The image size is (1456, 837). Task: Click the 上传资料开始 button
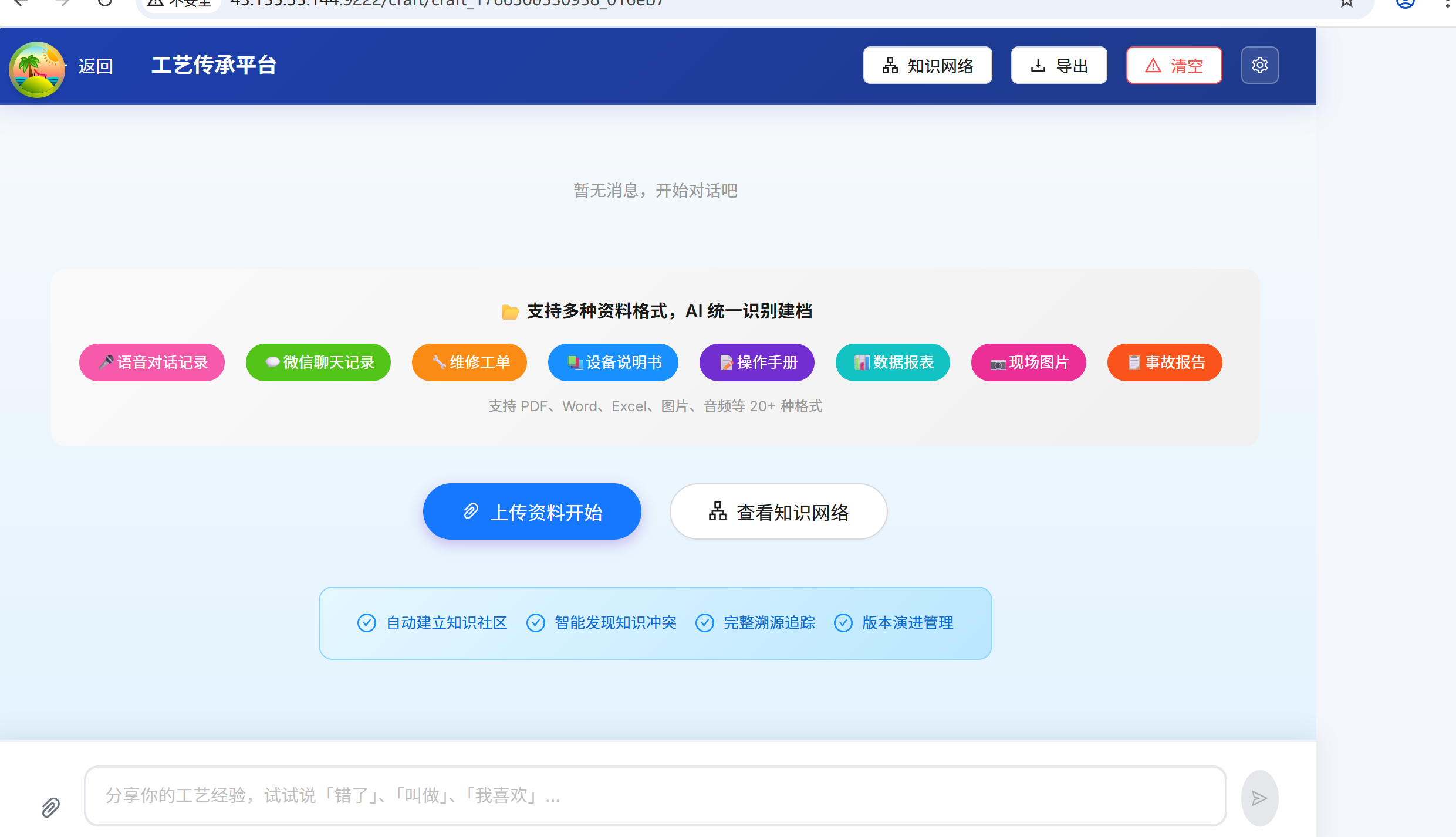click(x=532, y=511)
